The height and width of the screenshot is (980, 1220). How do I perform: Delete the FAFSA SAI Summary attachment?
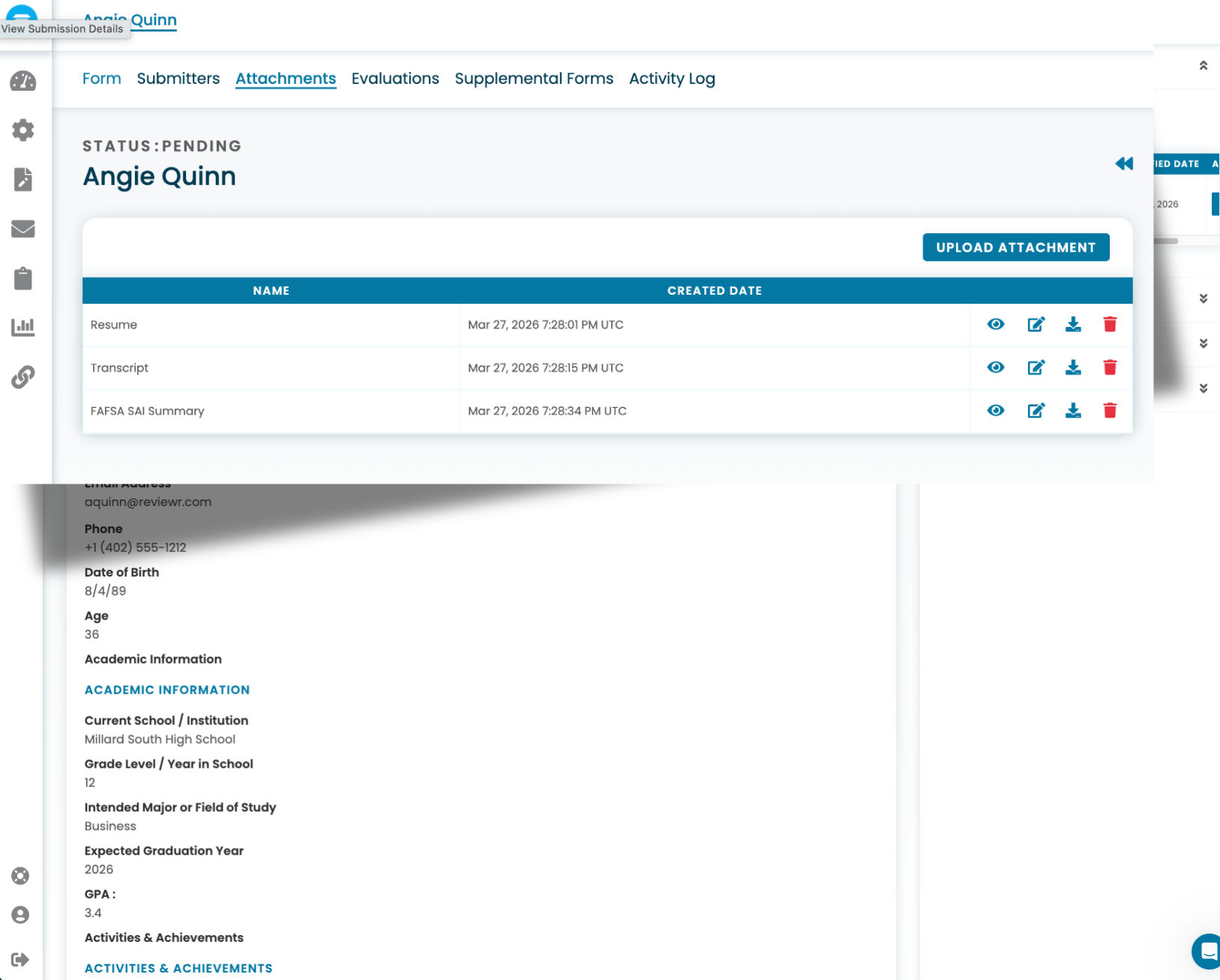click(1110, 410)
